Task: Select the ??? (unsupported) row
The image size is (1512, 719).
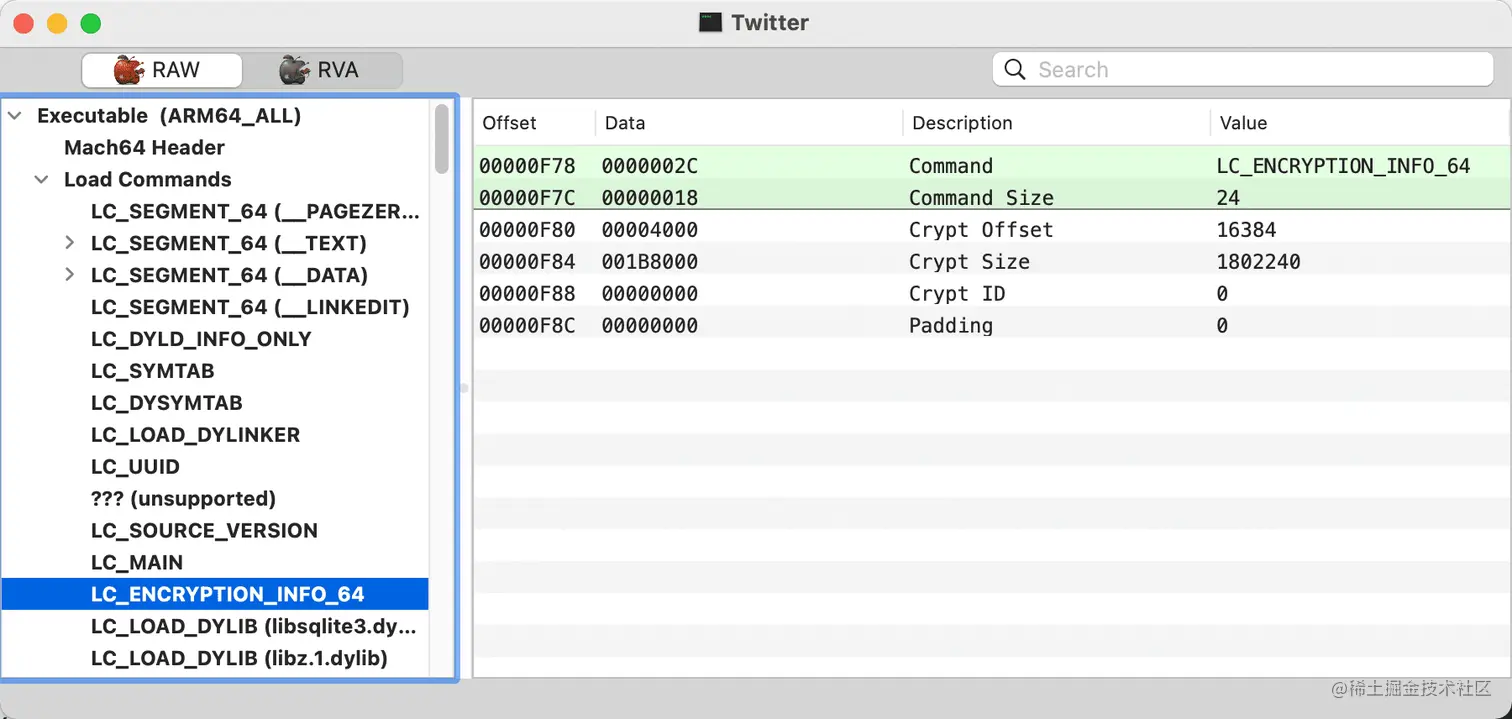Action: click(x=216, y=499)
